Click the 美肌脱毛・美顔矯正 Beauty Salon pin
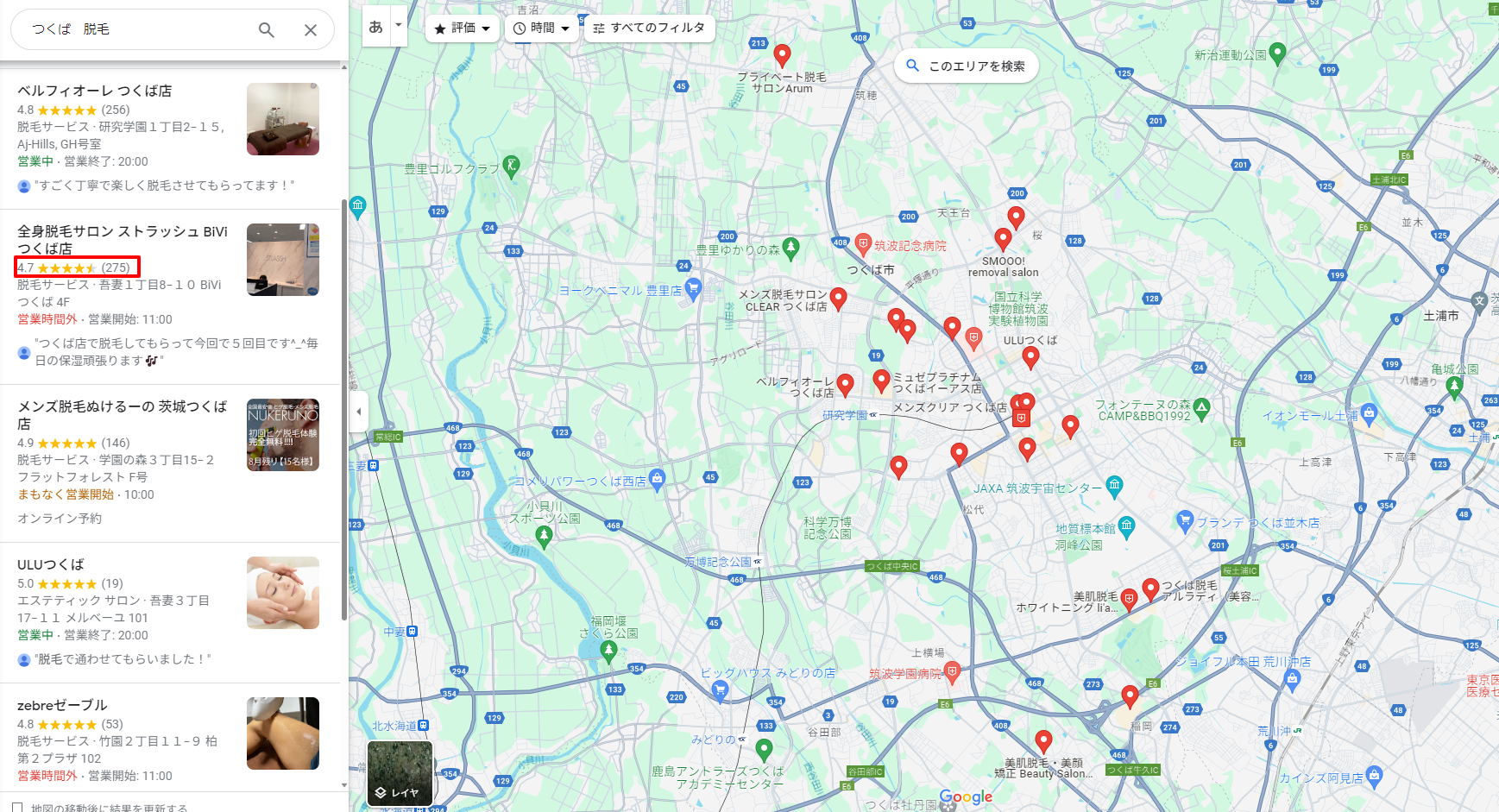Screen dimensions: 1499x812 (x=1043, y=740)
